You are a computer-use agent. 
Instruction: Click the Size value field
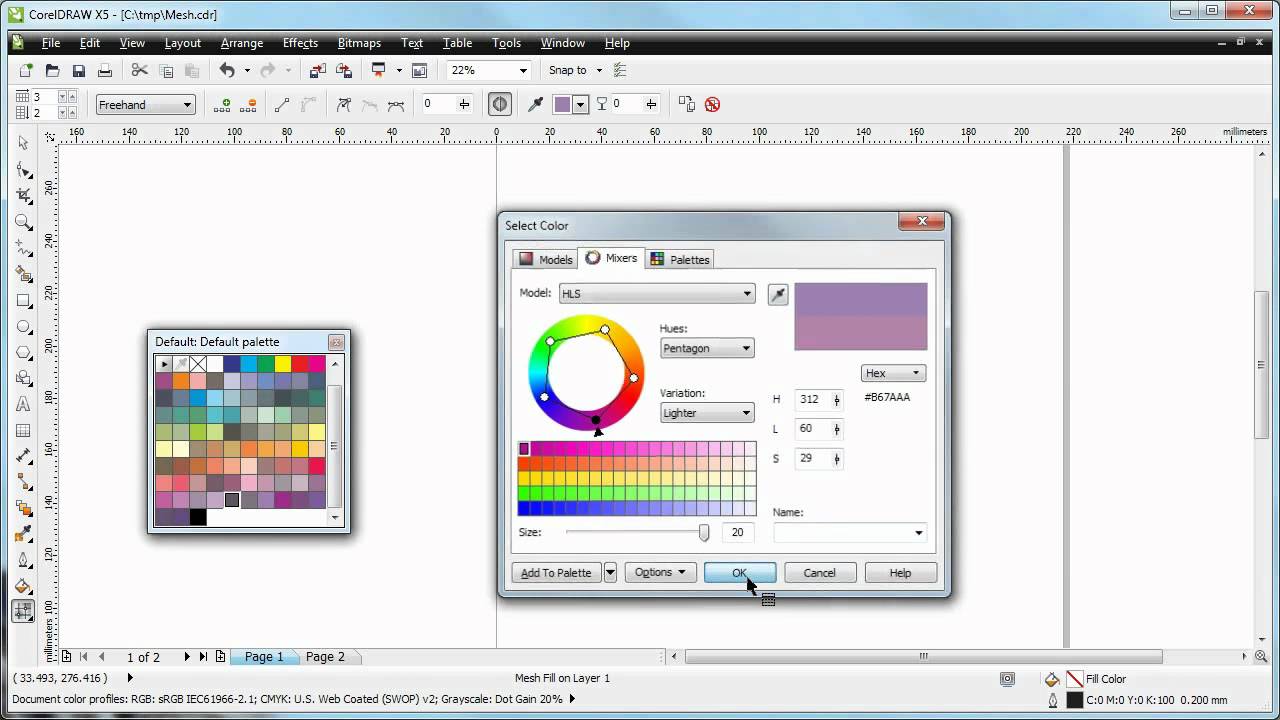(737, 533)
